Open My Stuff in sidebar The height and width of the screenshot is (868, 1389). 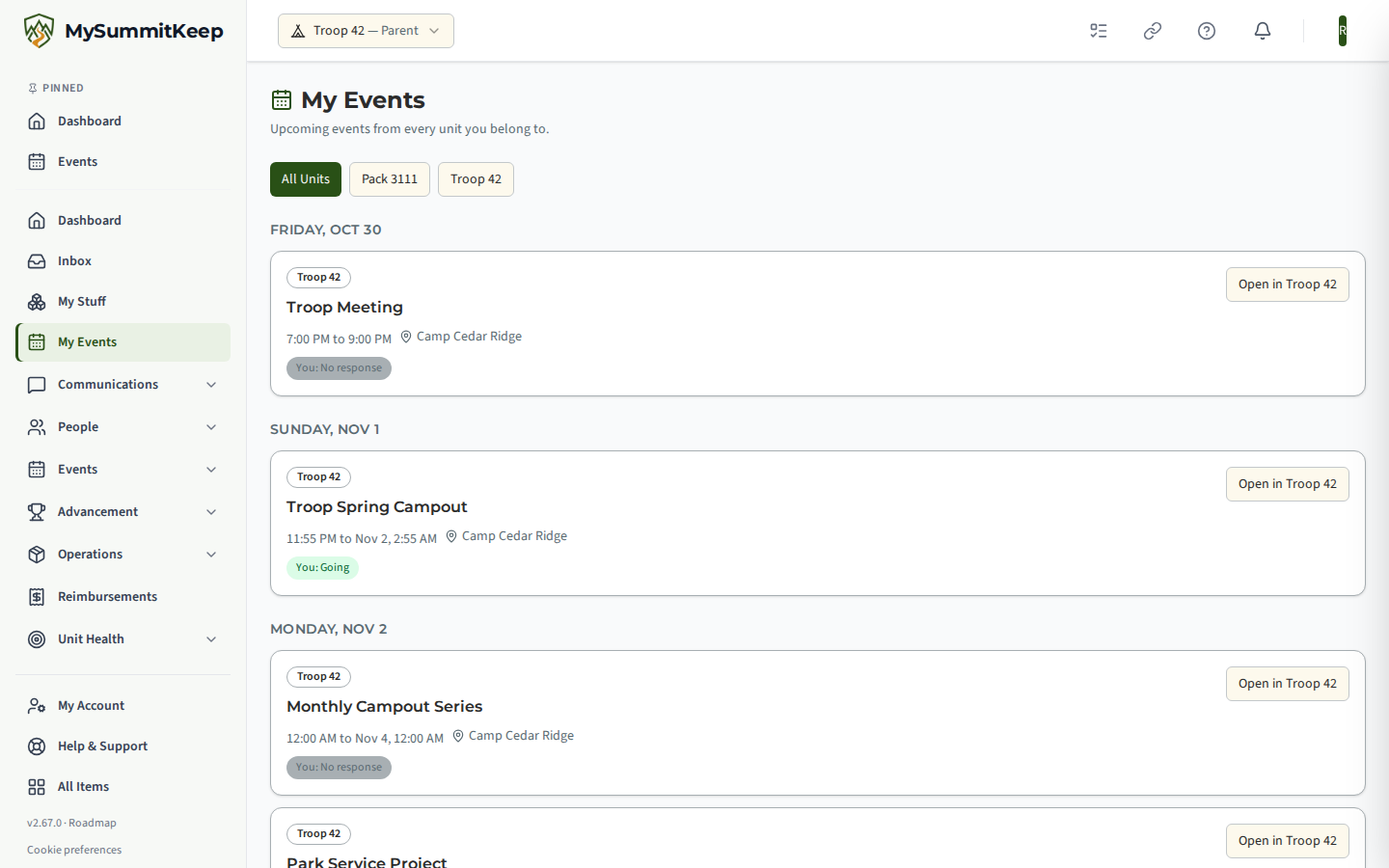tap(123, 302)
